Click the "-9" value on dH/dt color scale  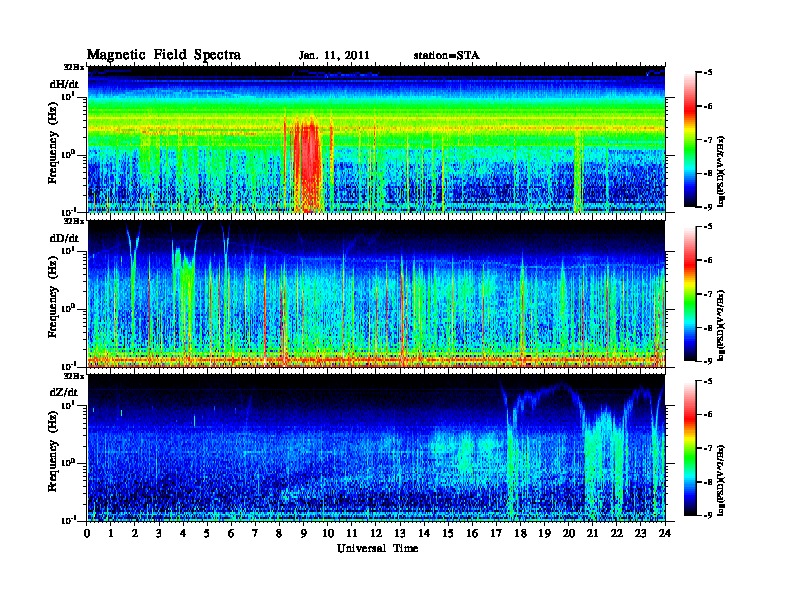click(708, 207)
